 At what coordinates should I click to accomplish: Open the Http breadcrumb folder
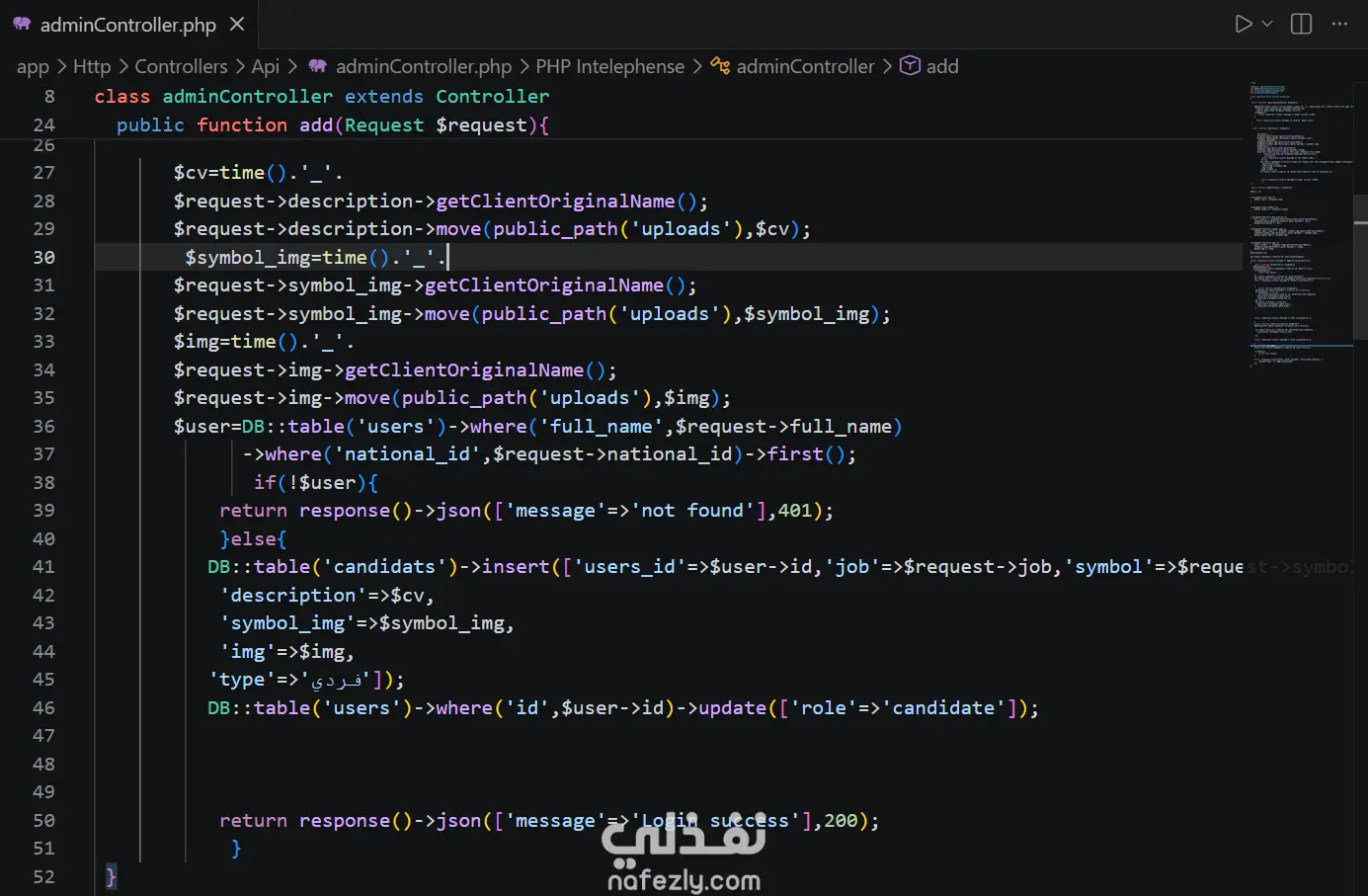[92, 66]
